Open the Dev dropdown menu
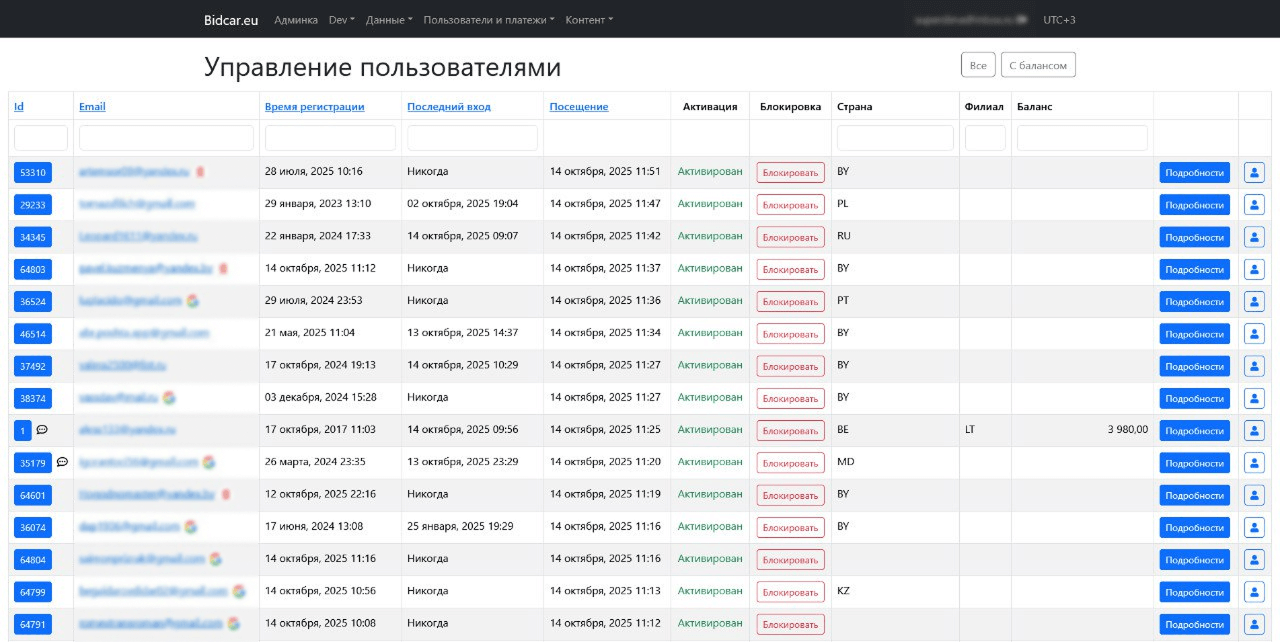The height and width of the screenshot is (642, 1280). pyautogui.click(x=339, y=19)
